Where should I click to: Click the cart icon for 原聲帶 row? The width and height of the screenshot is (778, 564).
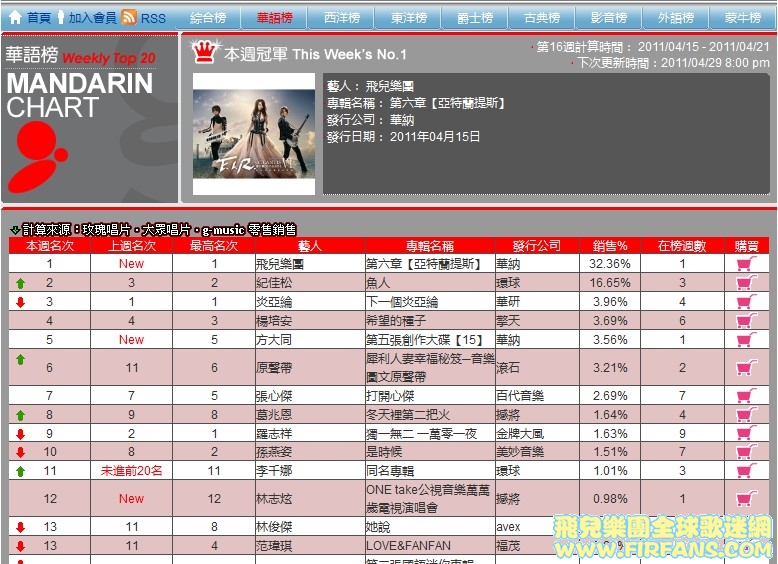[746, 368]
